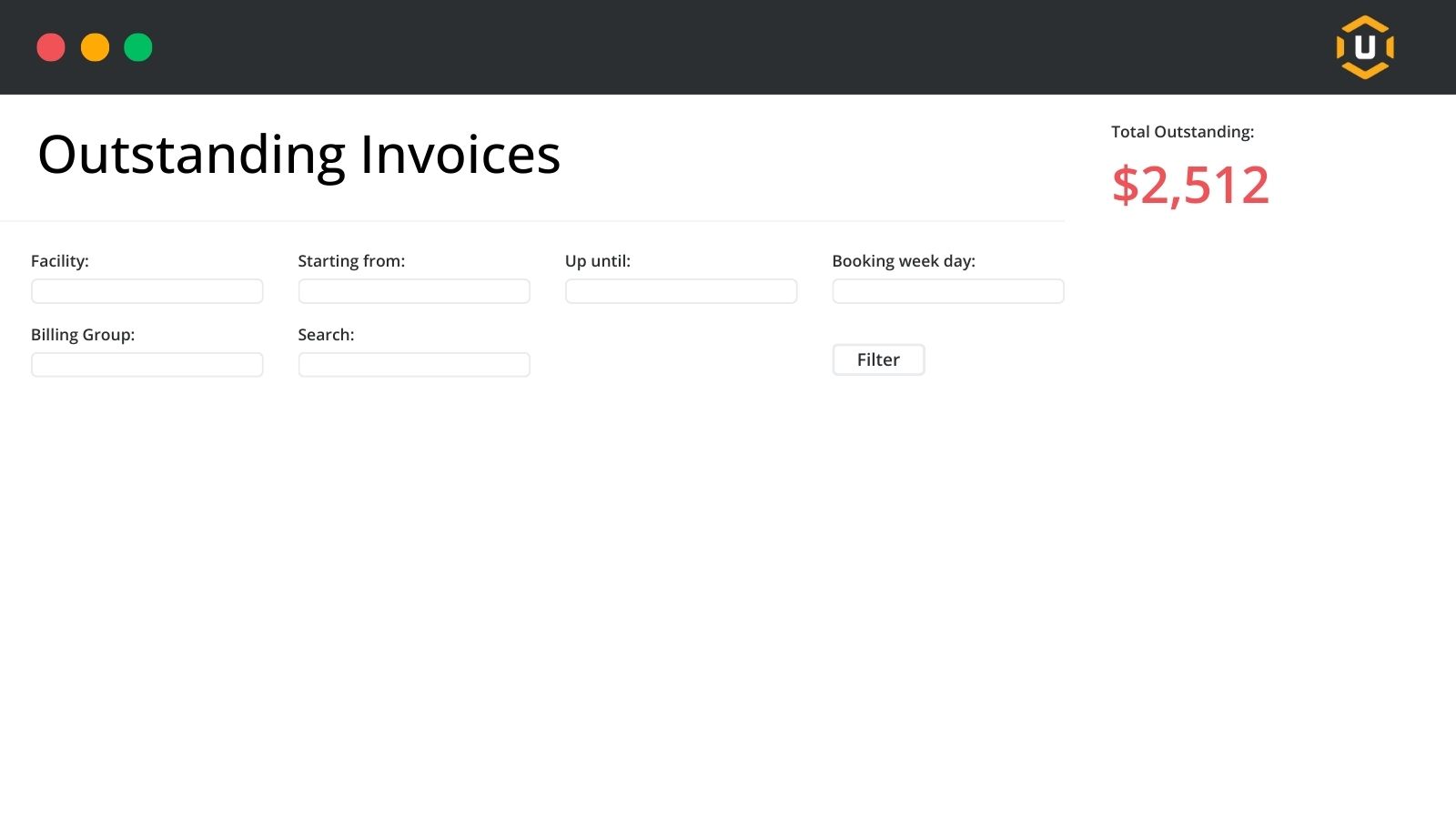Screen dimensions: 1456x819
Task: Click the Starting from label text
Action: [x=351, y=261]
